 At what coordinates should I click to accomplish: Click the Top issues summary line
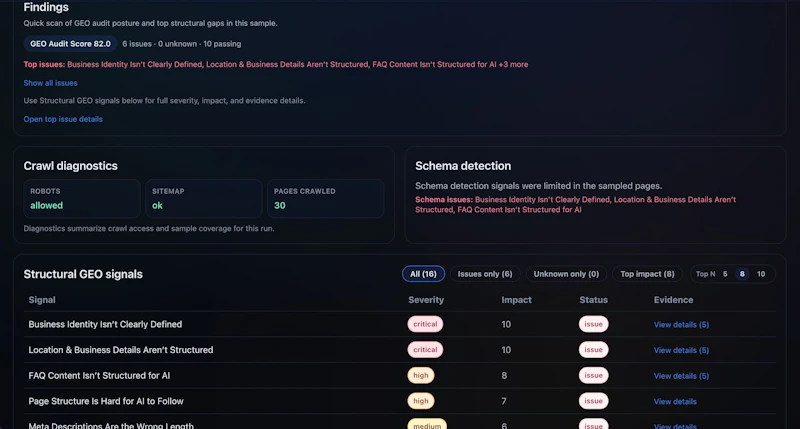(276, 64)
